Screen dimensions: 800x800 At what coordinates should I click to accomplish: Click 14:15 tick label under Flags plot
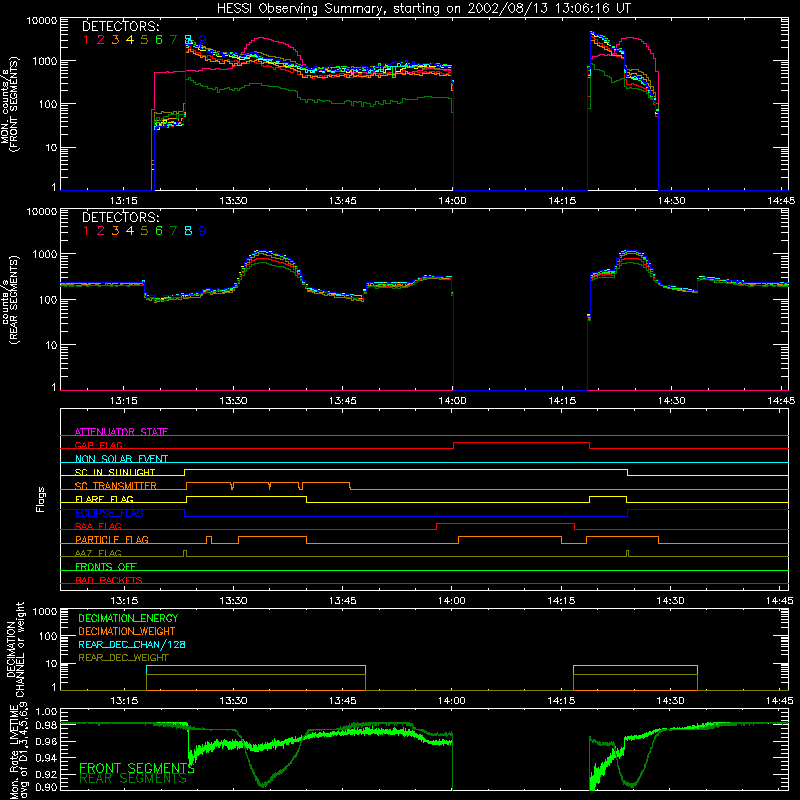click(x=561, y=601)
